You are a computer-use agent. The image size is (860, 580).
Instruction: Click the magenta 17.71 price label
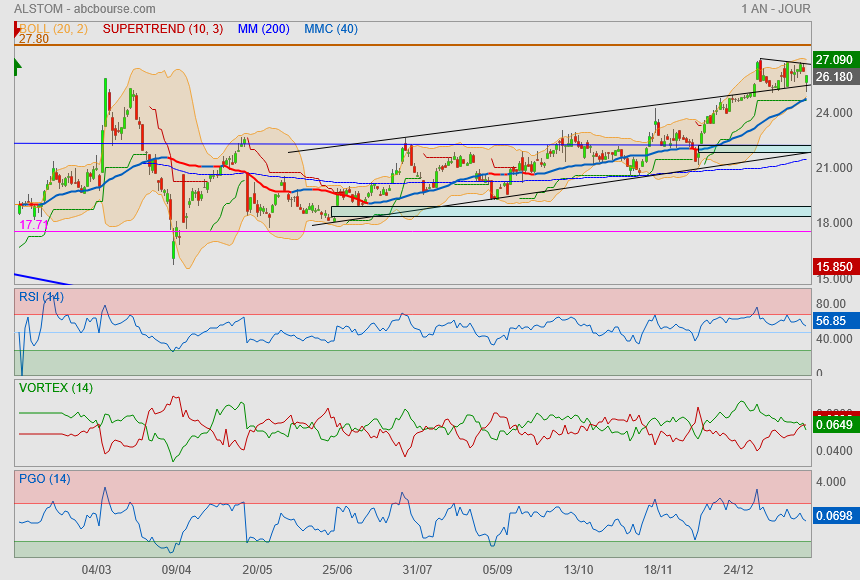point(34,225)
